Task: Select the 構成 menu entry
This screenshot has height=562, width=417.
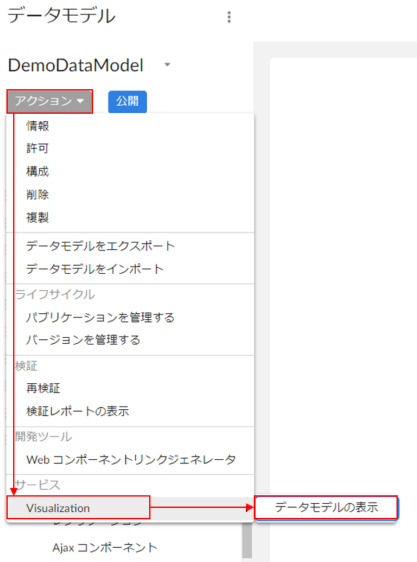Action: pyautogui.click(x=37, y=171)
